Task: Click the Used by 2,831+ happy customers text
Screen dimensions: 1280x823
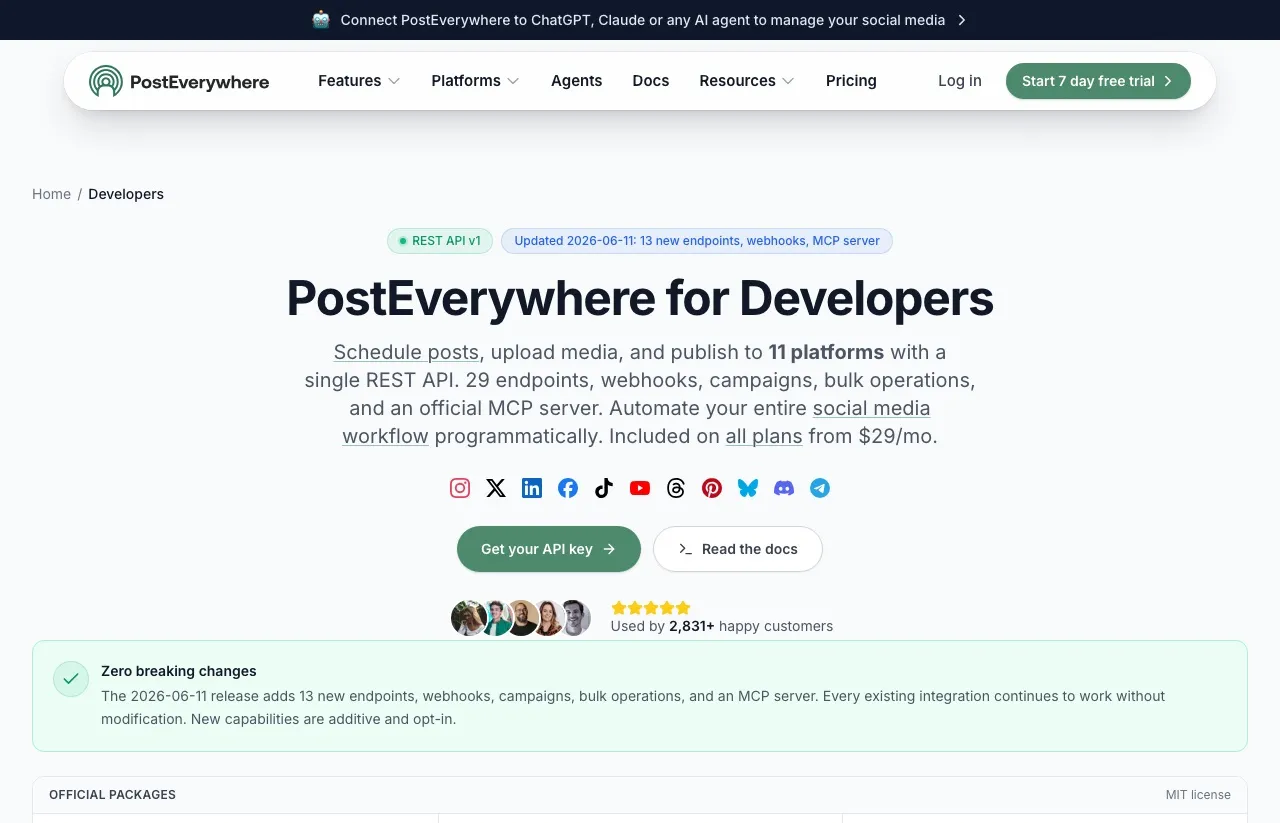Action: pos(722,626)
